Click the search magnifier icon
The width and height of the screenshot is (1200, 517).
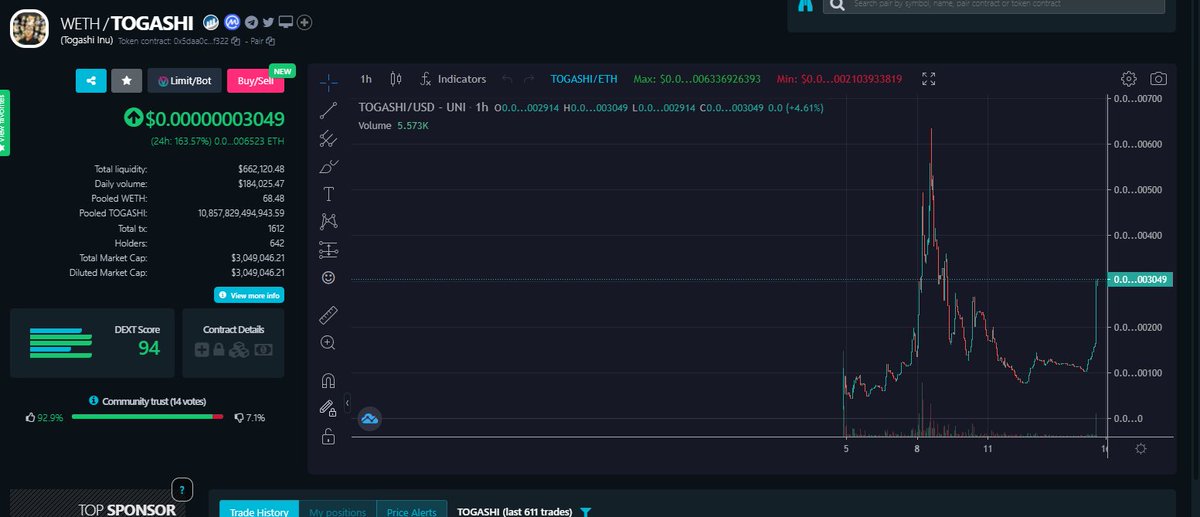(x=836, y=4)
